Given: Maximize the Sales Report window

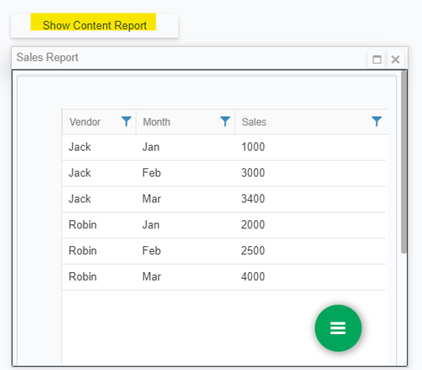Looking at the screenshot, I should (377, 60).
